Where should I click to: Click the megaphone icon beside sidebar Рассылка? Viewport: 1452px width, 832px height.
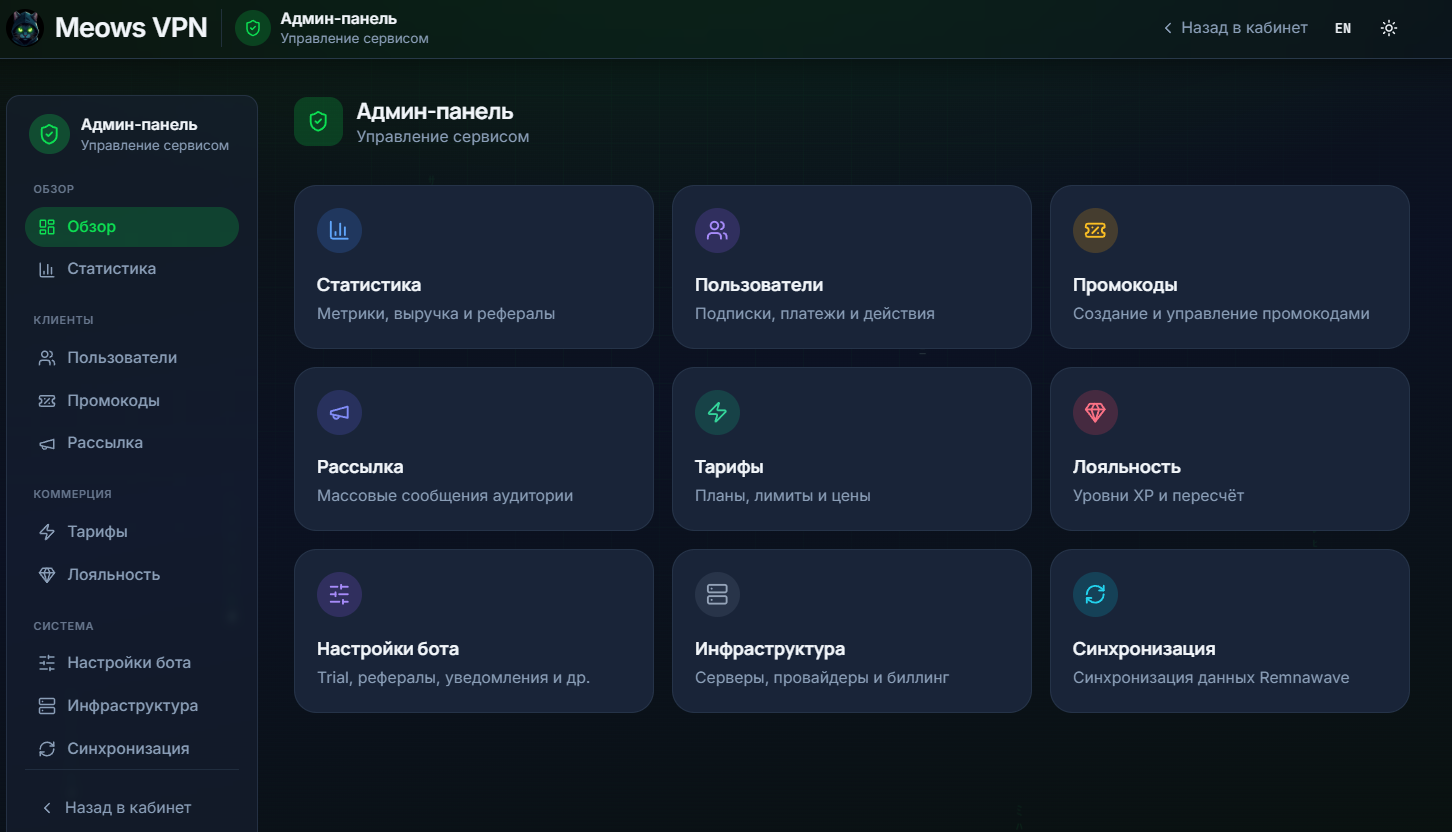pos(47,443)
